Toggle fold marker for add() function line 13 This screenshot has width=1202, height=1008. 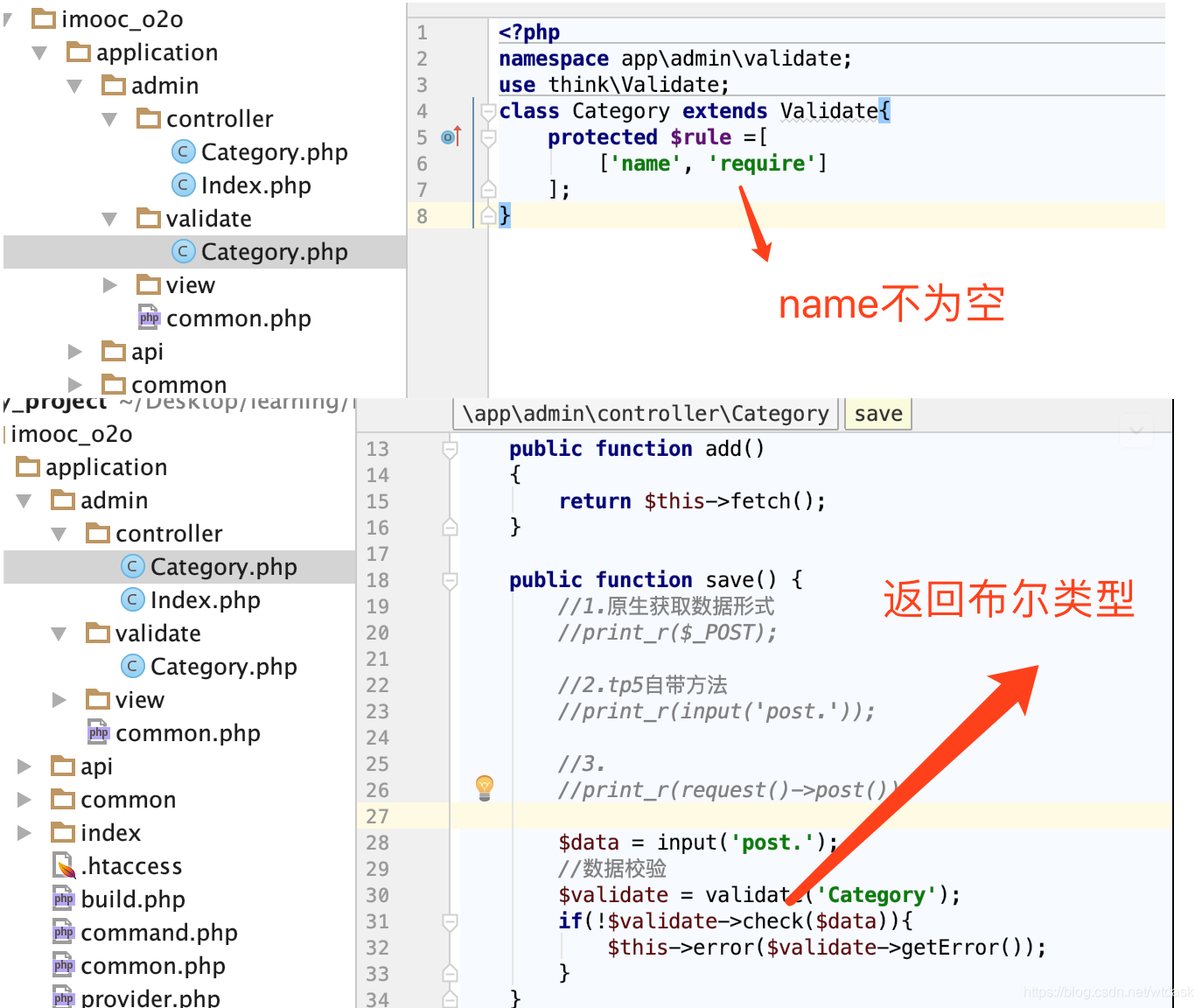451,449
